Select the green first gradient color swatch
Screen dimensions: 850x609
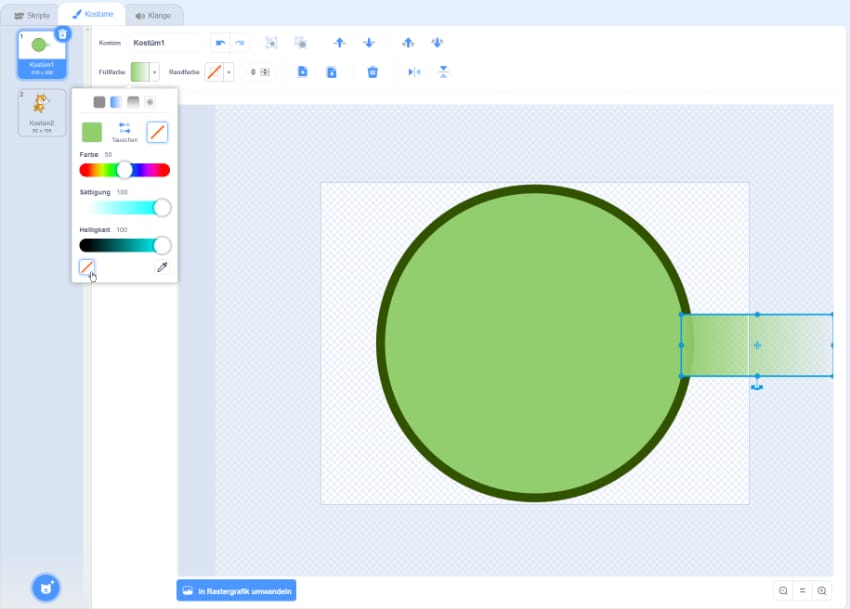[x=92, y=132]
